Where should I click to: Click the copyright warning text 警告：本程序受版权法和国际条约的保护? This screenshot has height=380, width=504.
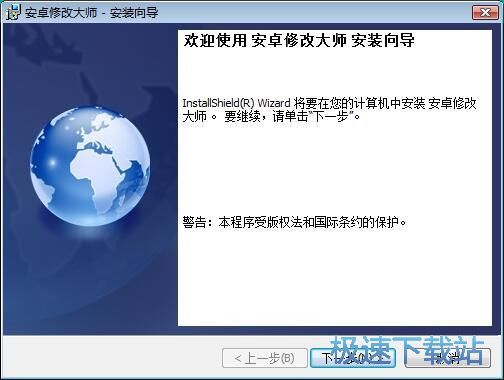(295, 222)
